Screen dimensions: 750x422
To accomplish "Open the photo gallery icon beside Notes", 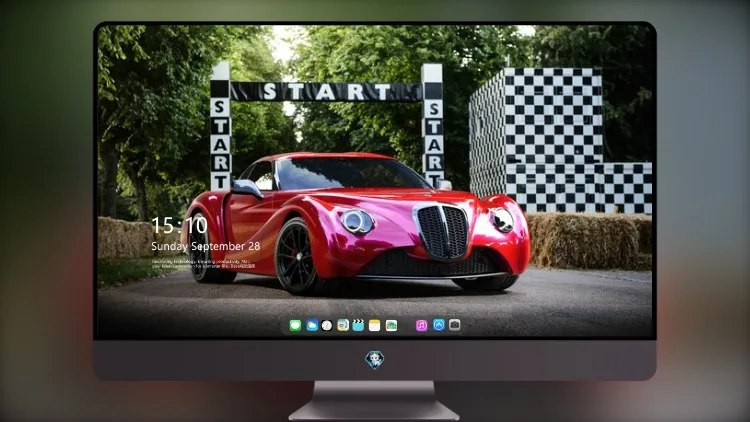I will tap(391, 325).
